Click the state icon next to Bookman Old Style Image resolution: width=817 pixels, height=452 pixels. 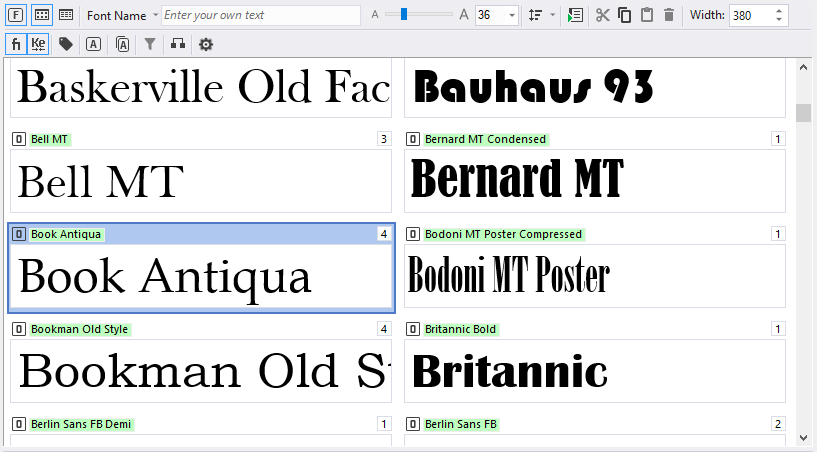19,329
